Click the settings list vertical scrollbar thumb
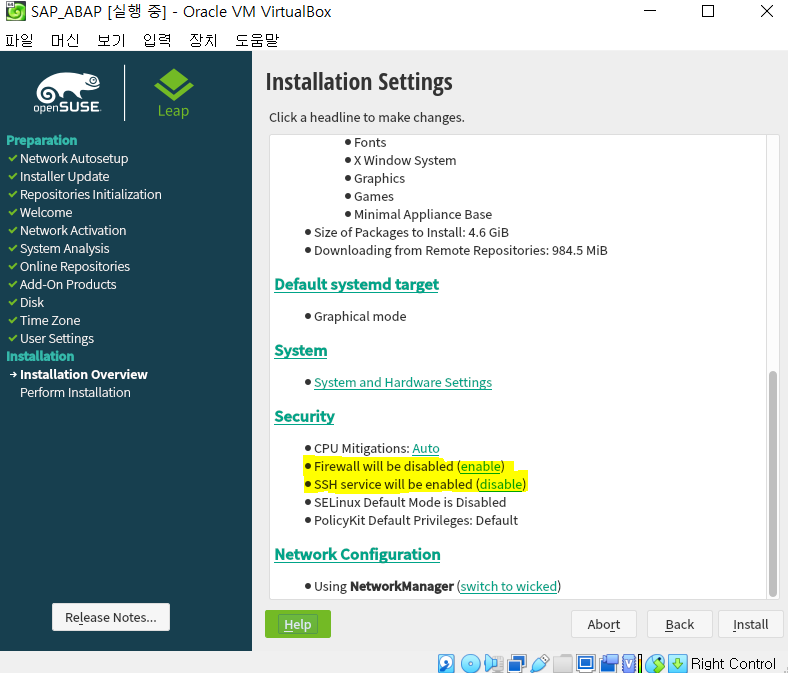 [x=773, y=483]
